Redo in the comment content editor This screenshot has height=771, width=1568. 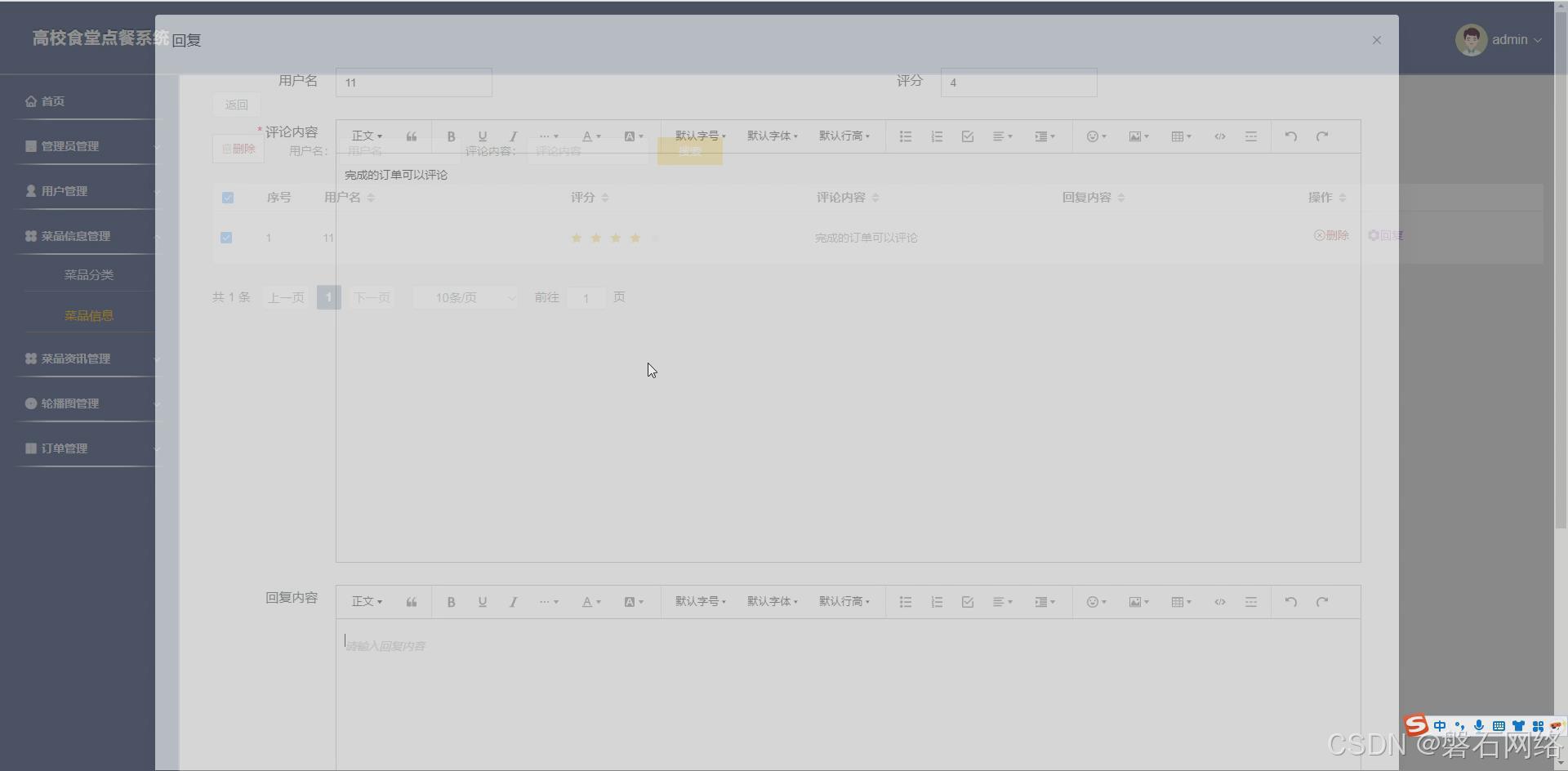(1322, 136)
